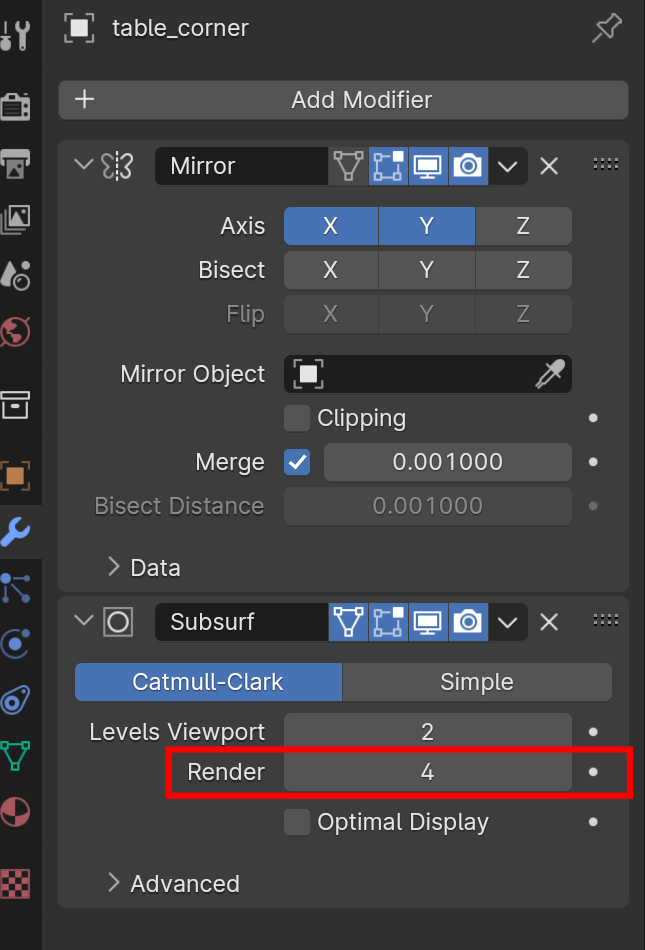Enable the Optimal Display checkbox
Viewport: 645px width, 950px height.
297,822
